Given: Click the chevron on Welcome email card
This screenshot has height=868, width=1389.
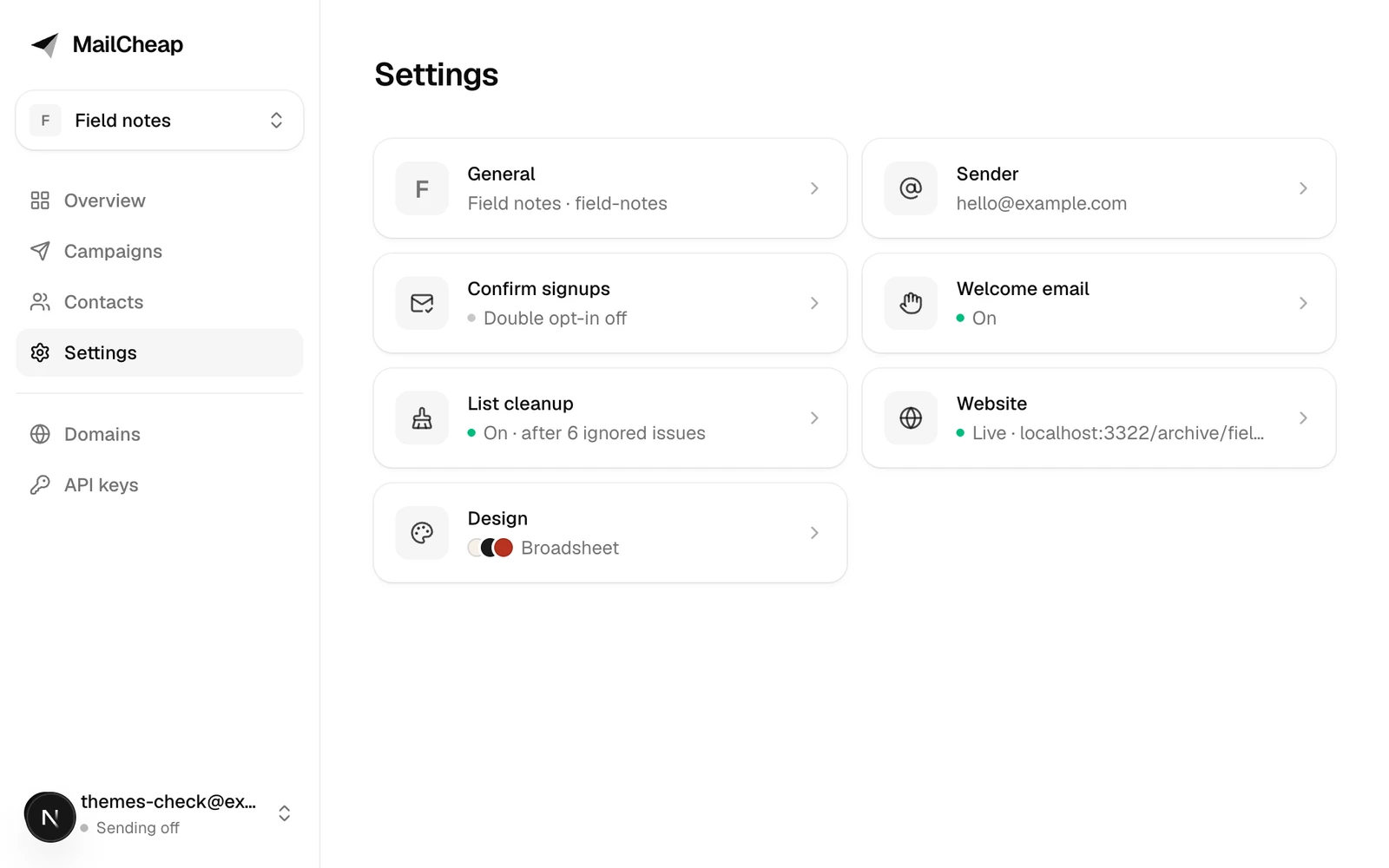Looking at the screenshot, I should pos(1303,303).
